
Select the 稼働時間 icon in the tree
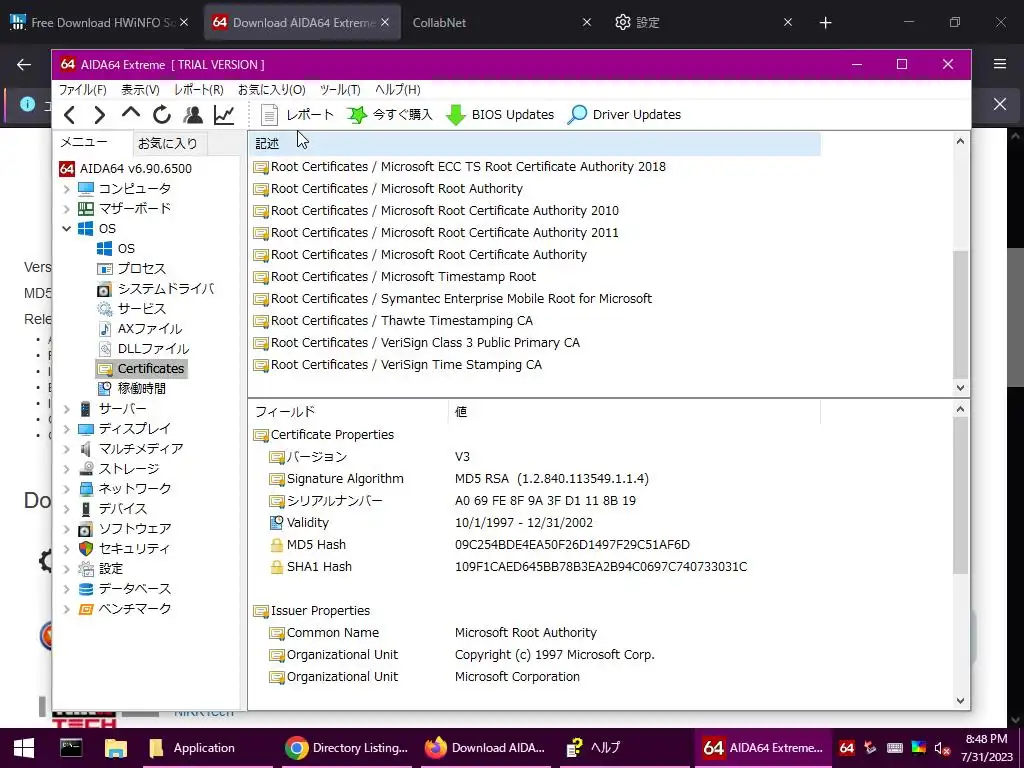click(104, 389)
